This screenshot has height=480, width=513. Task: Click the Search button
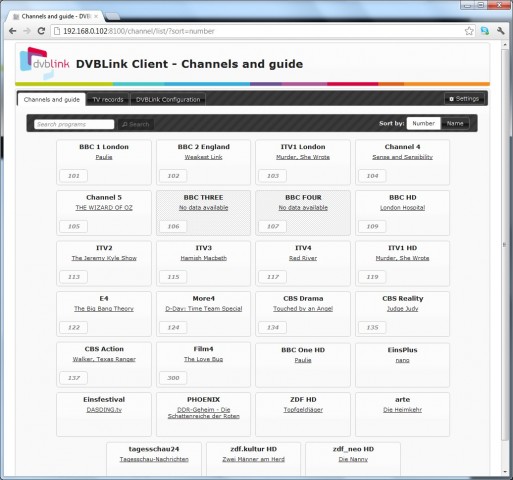136,124
